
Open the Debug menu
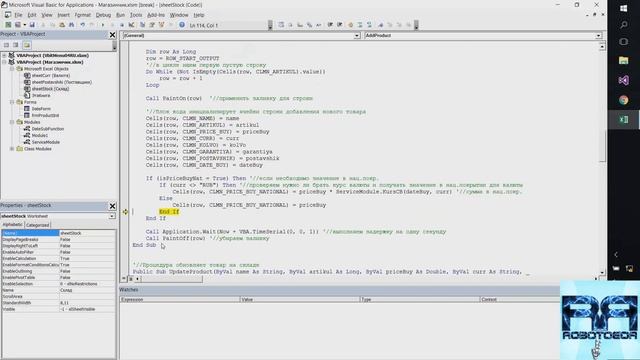click(x=103, y=15)
